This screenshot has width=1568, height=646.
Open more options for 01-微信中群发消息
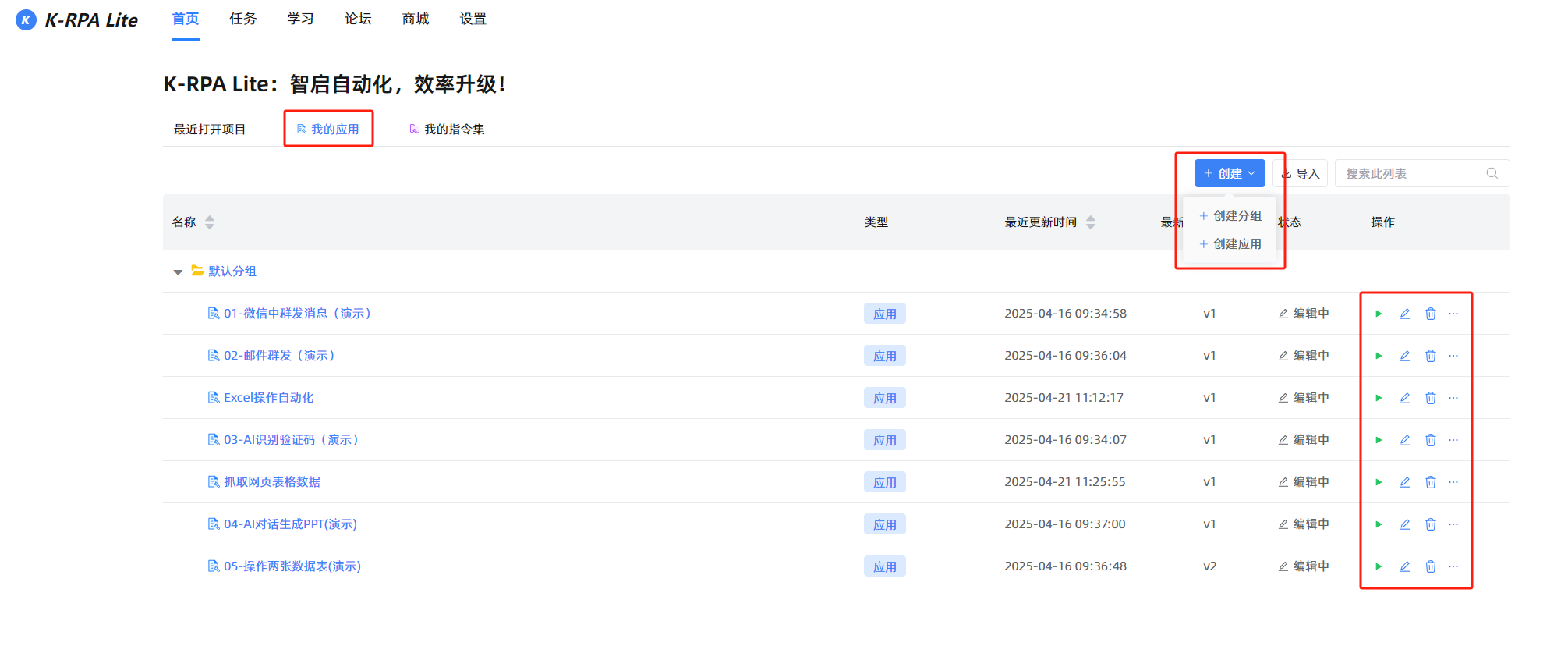click(1453, 314)
